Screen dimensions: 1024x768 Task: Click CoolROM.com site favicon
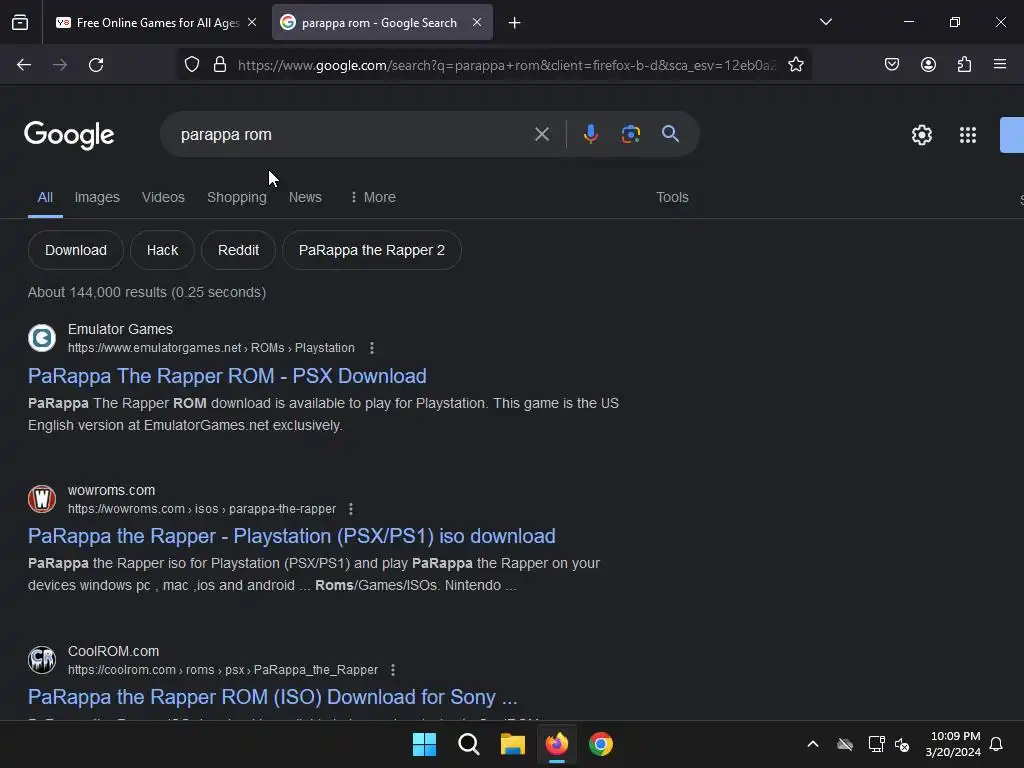point(42,660)
